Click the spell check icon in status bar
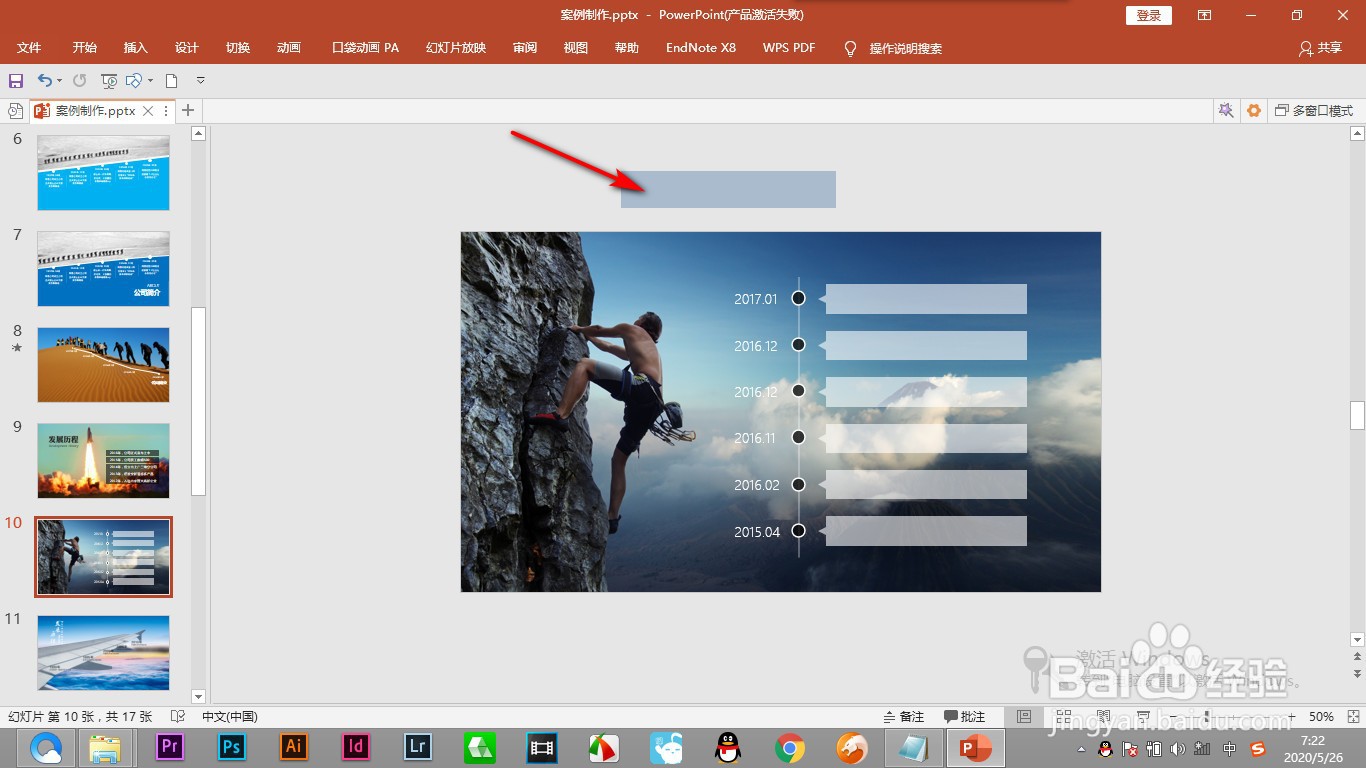This screenshot has width=1366, height=768. pyautogui.click(x=178, y=717)
